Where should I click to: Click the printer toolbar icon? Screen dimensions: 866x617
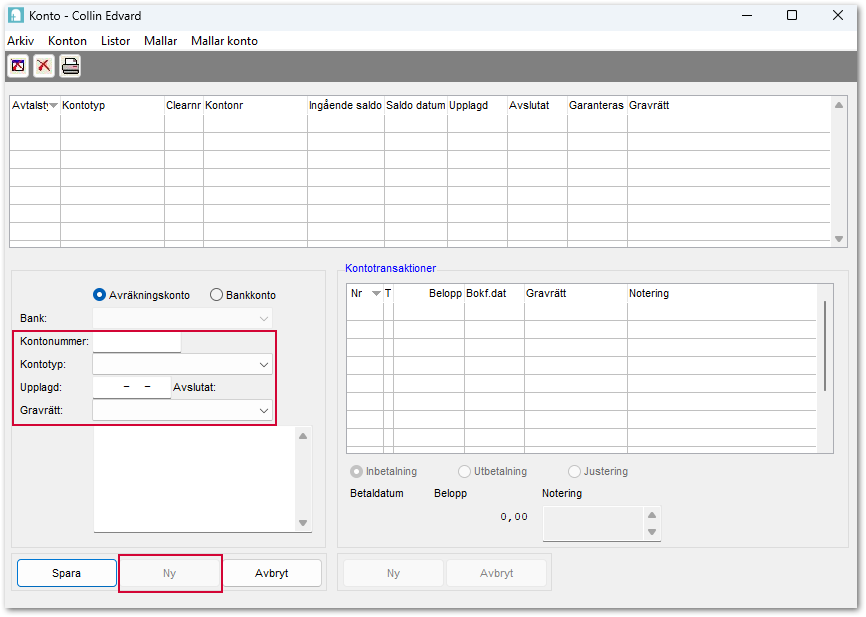(70, 66)
